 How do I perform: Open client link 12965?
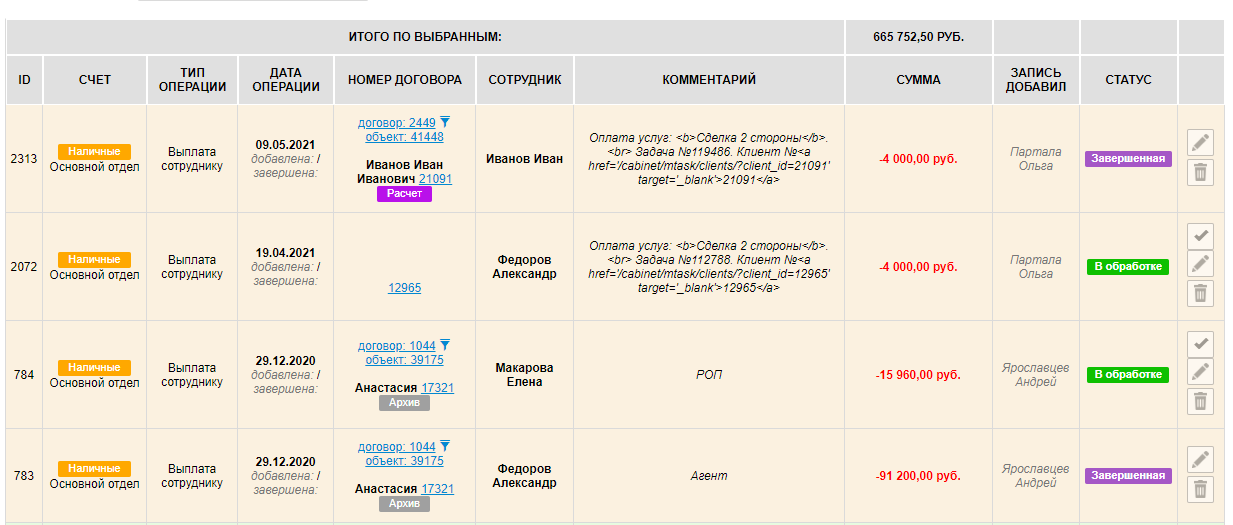[404, 288]
